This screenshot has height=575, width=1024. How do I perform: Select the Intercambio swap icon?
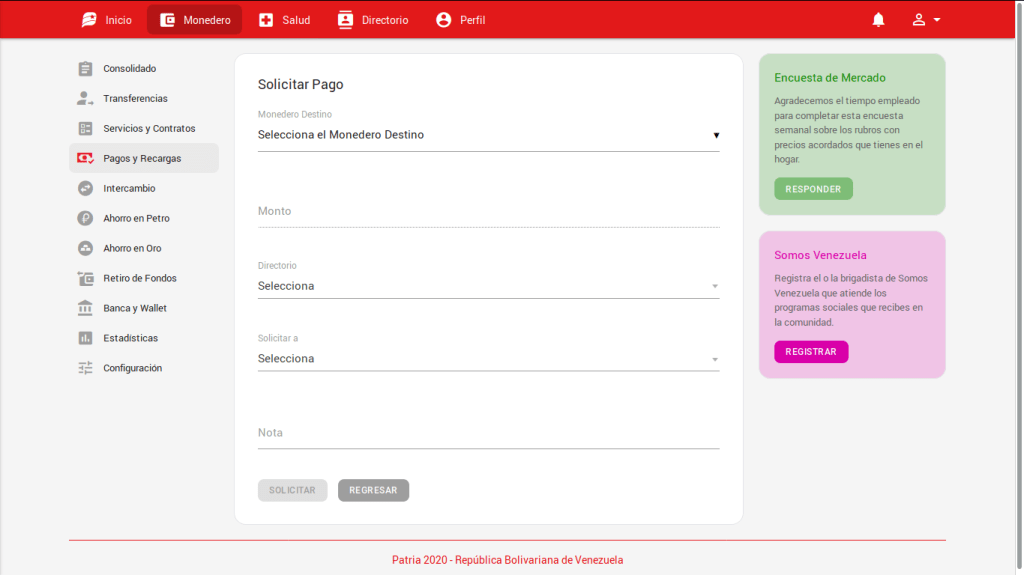point(86,188)
